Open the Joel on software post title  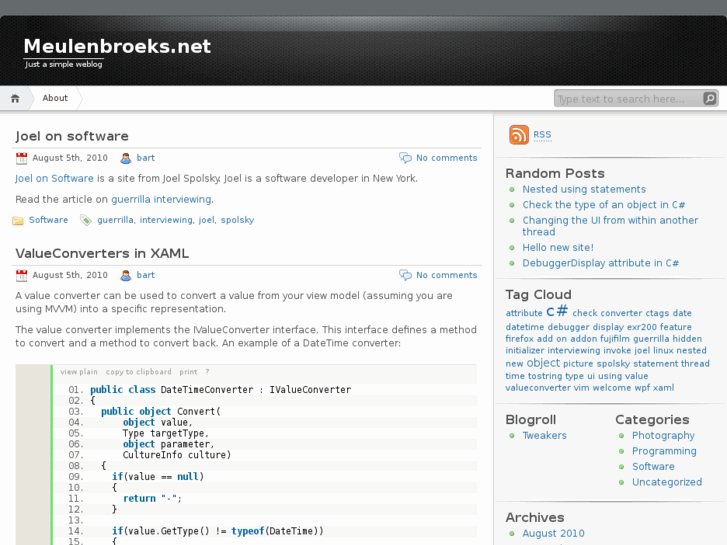pyautogui.click(x=72, y=136)
